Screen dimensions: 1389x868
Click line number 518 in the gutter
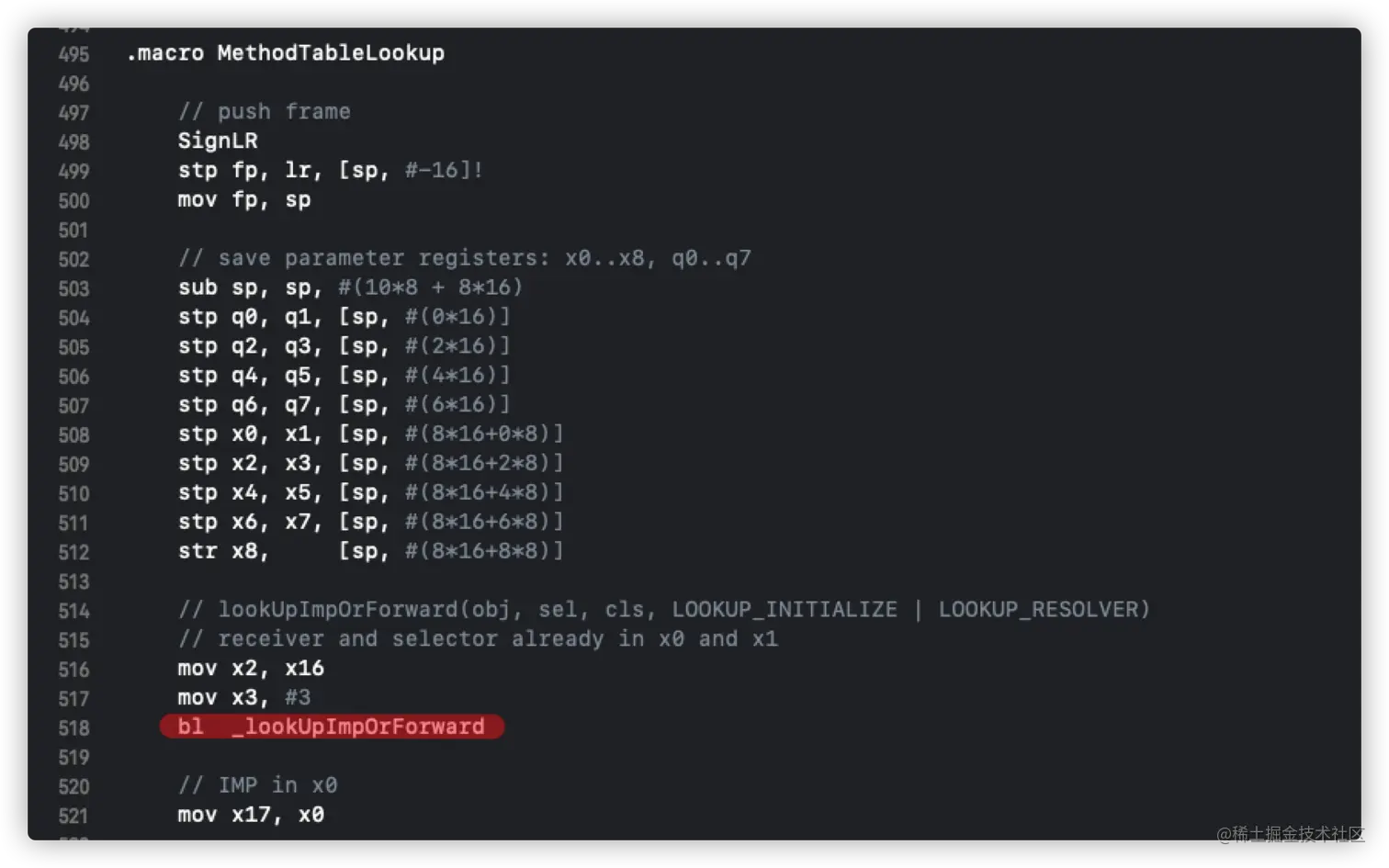73,728
